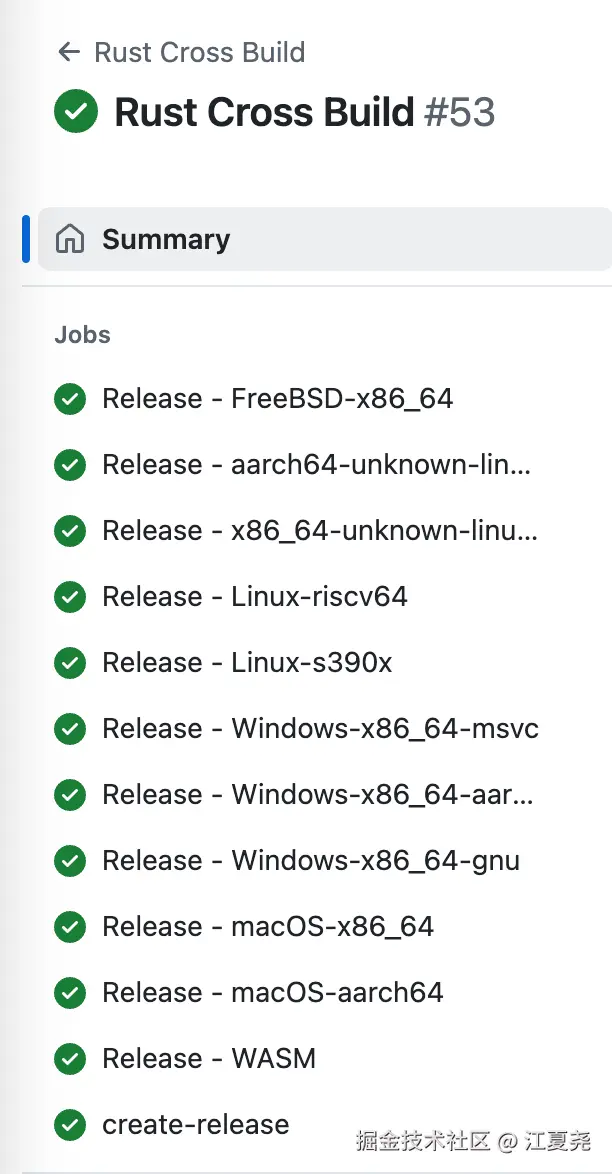612x1174 pixels.
Task: Open the Summary tab
Action: click(x=166, y=239)
